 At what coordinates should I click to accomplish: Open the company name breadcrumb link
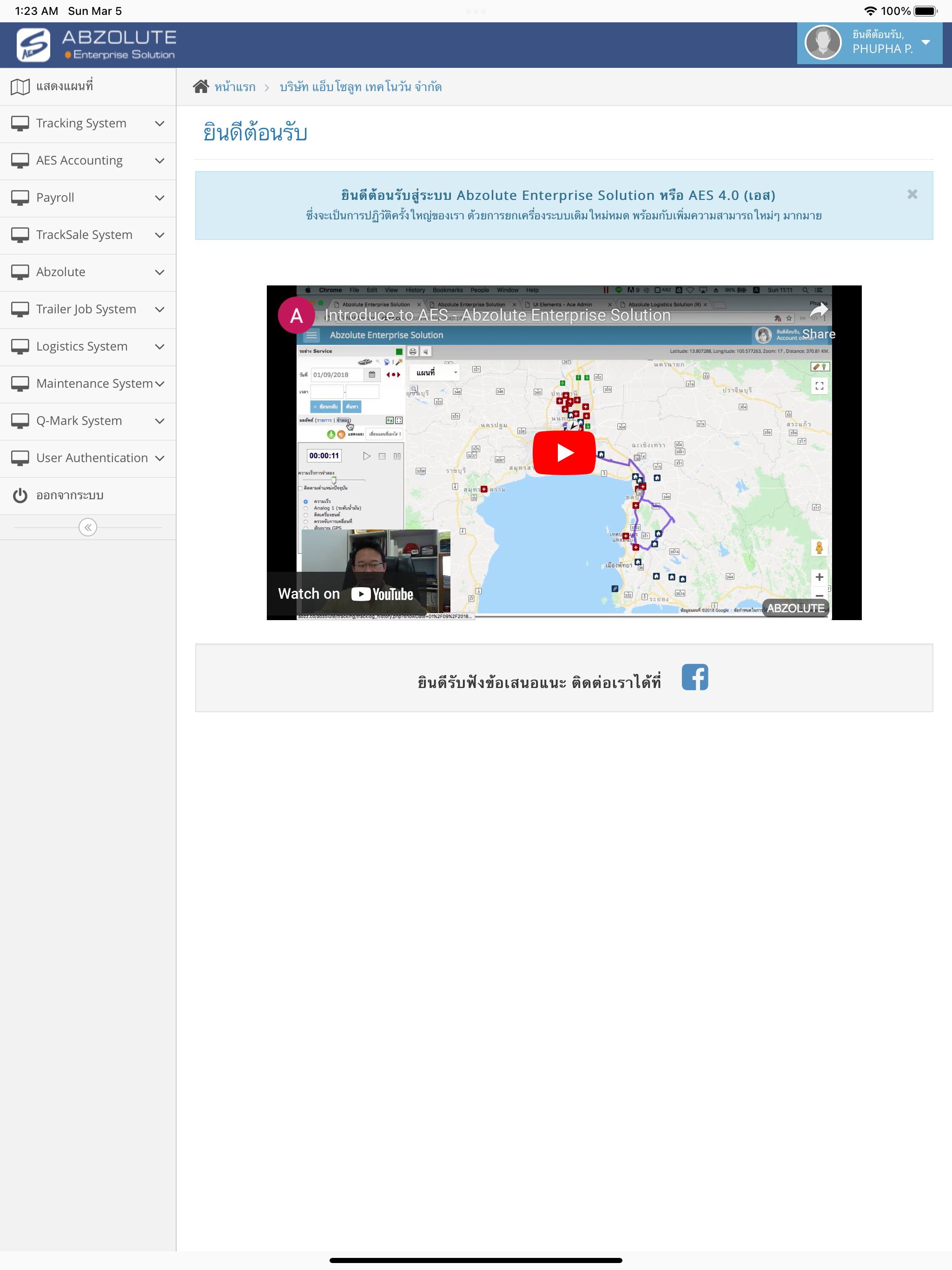(x=361, y=87)
